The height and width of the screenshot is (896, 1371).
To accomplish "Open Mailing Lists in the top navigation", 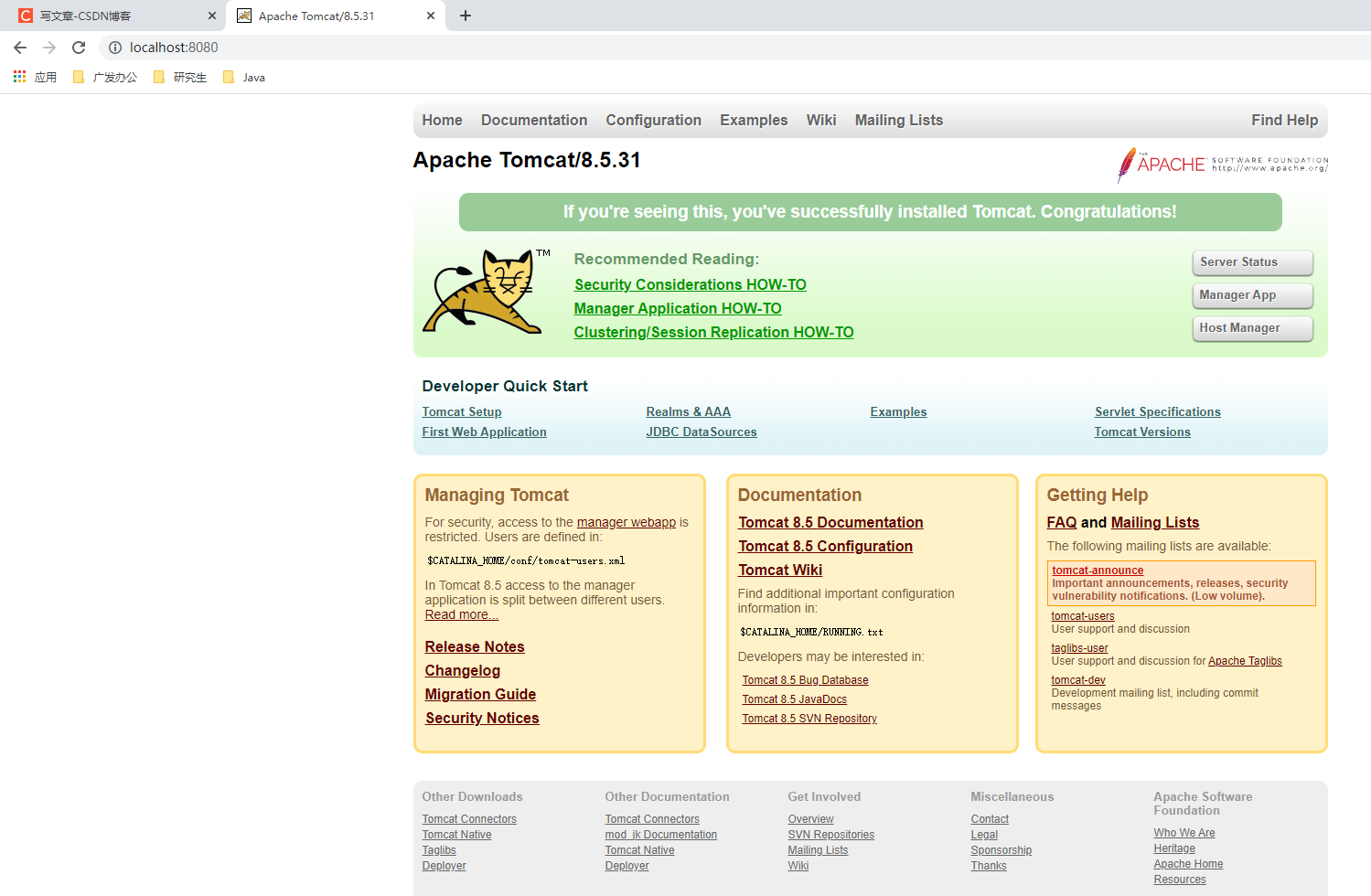I will (899, 121).
